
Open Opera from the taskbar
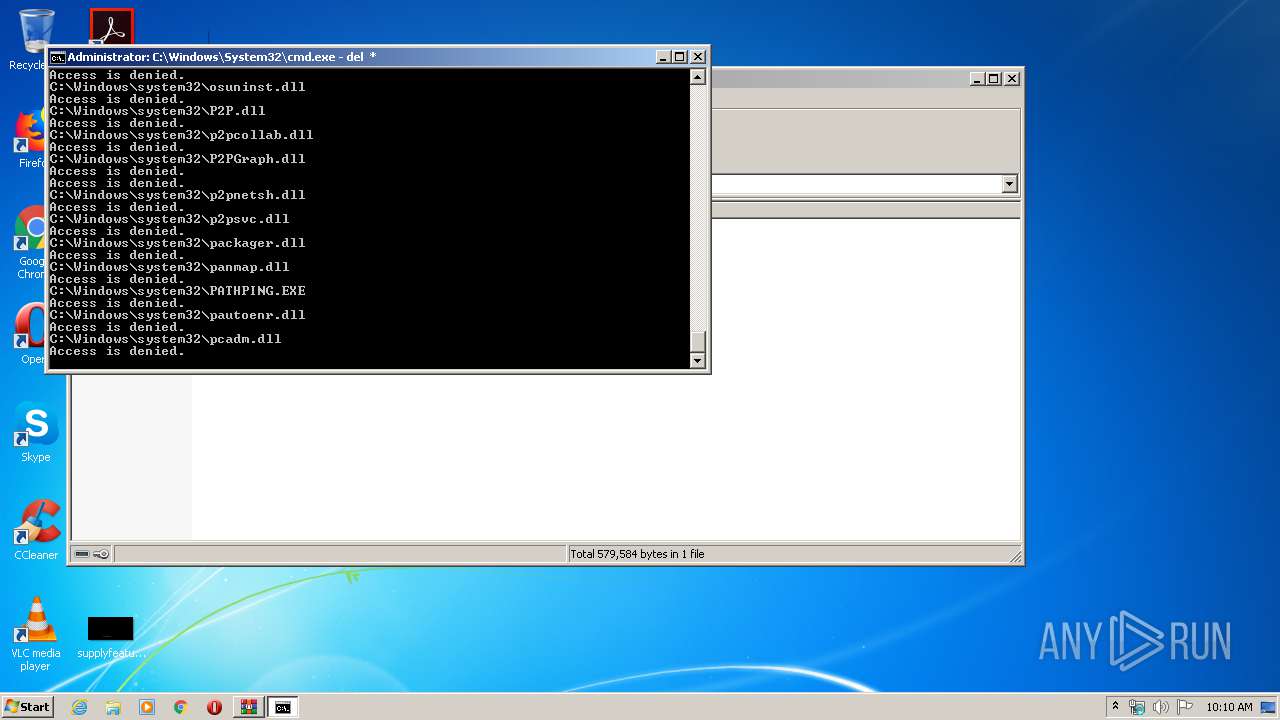[x=214, y=707]
